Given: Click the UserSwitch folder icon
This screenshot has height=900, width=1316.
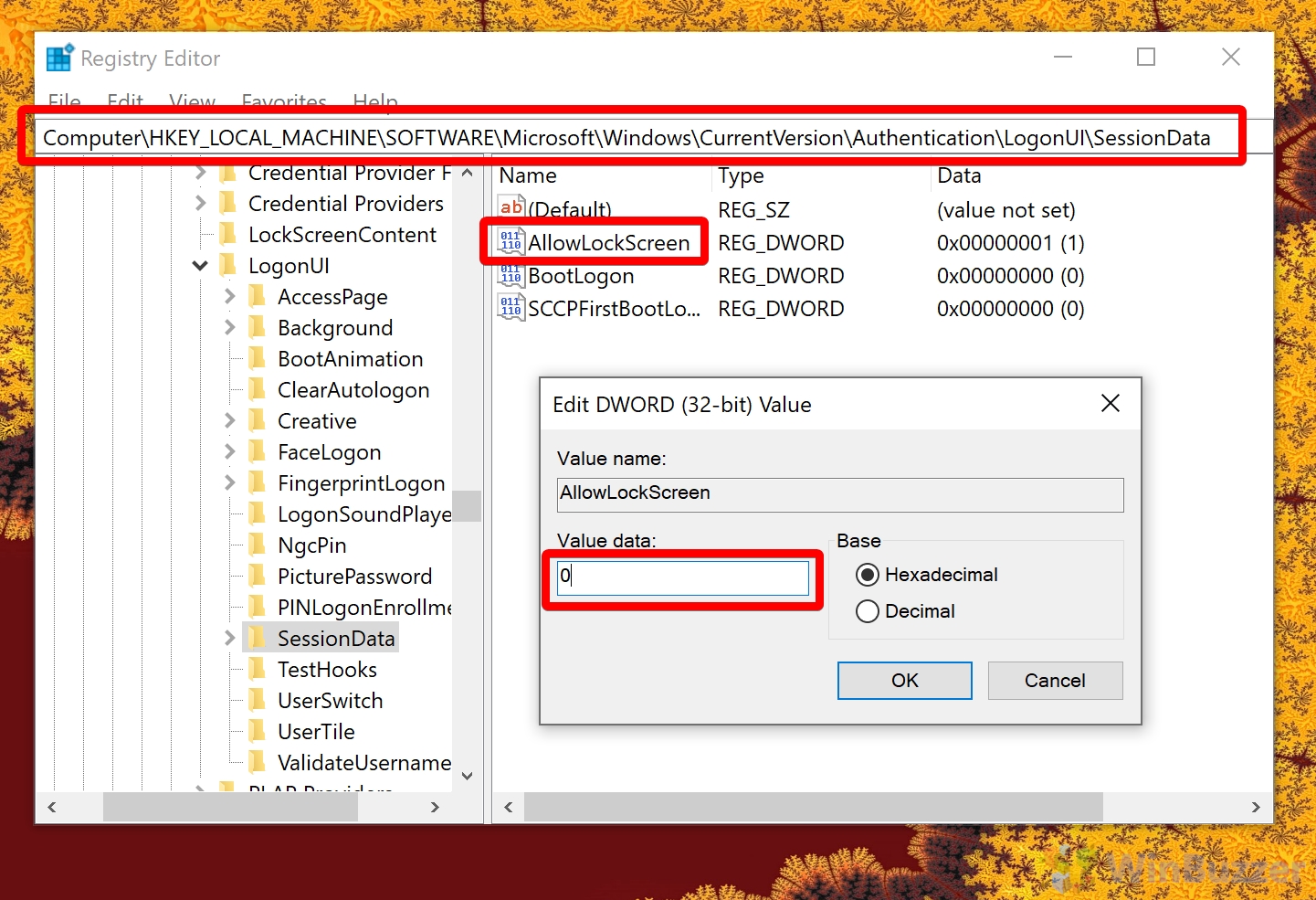Looking at the screenshot, I should point(258,700).
